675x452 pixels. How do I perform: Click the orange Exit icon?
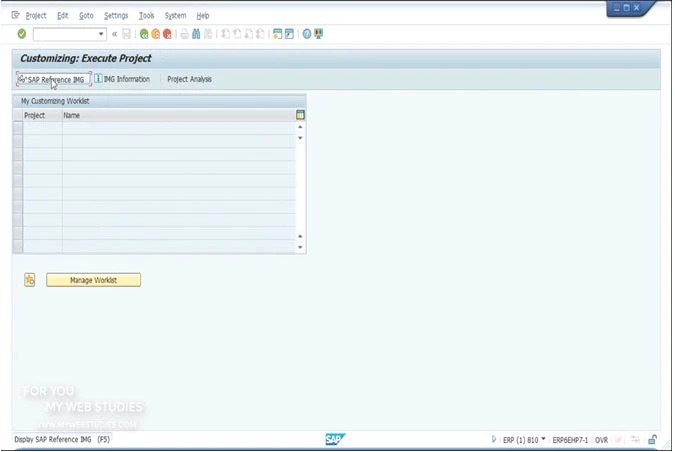155,34
